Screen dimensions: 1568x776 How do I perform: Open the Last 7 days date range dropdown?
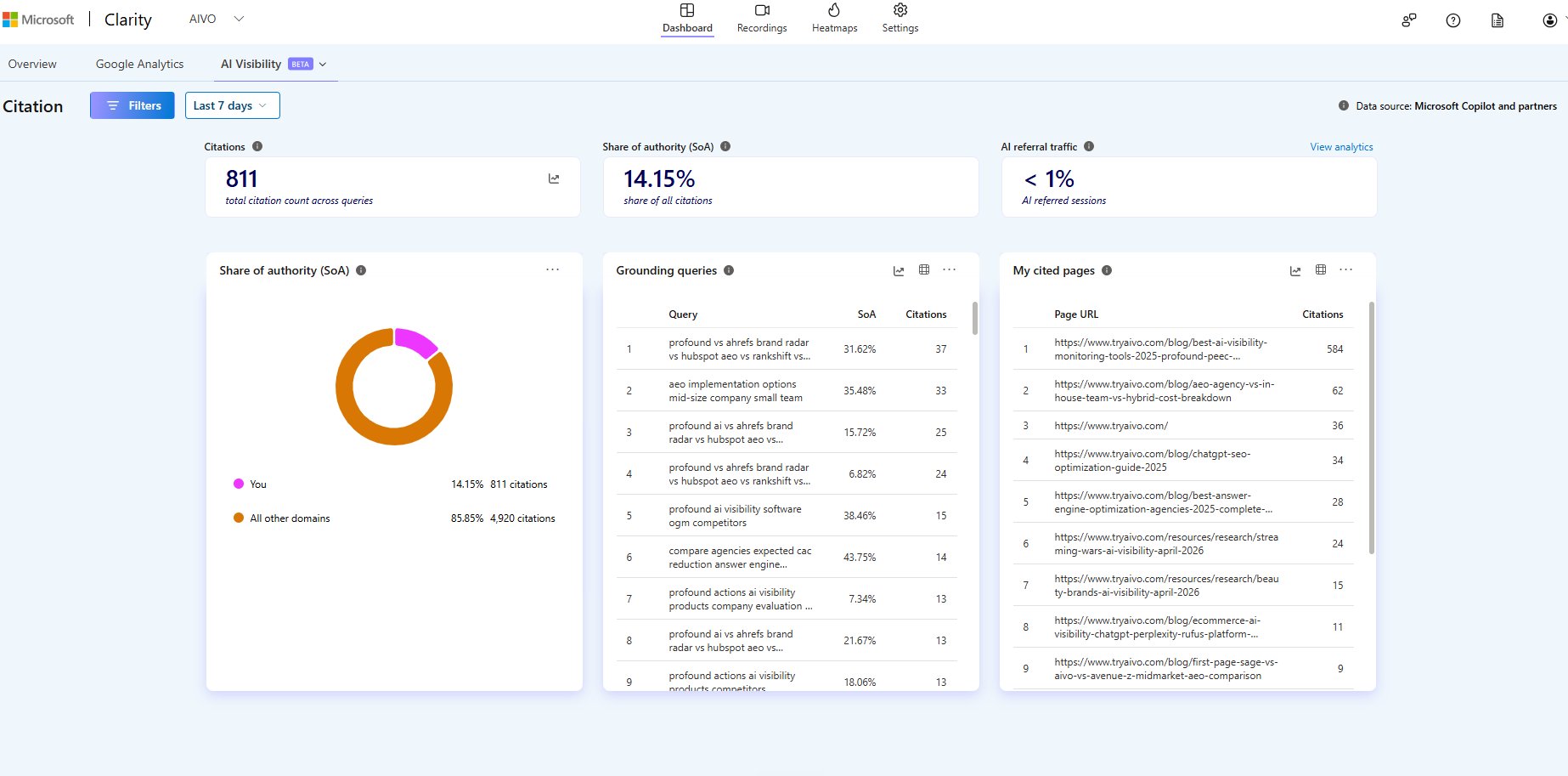click(232, 105)
